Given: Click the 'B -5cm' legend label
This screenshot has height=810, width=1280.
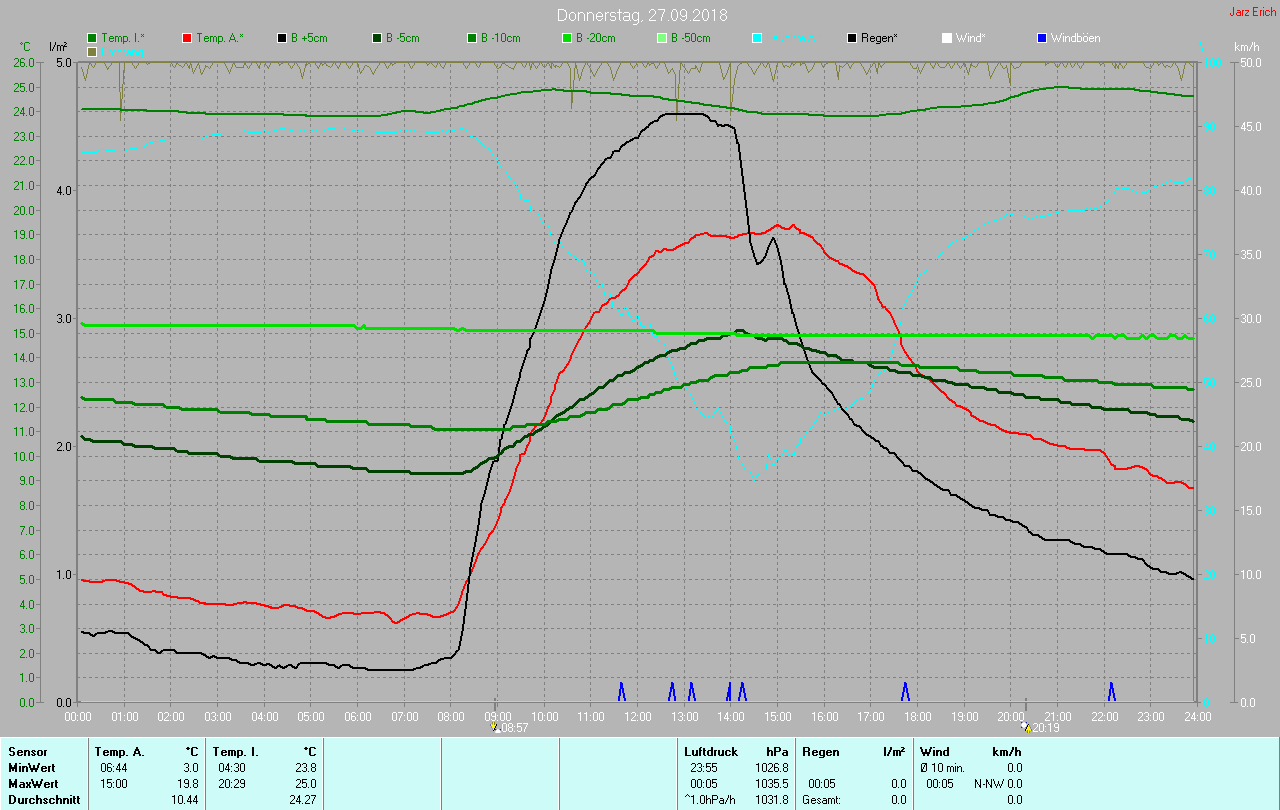Looking at the screenshot, I should (404, 38).
